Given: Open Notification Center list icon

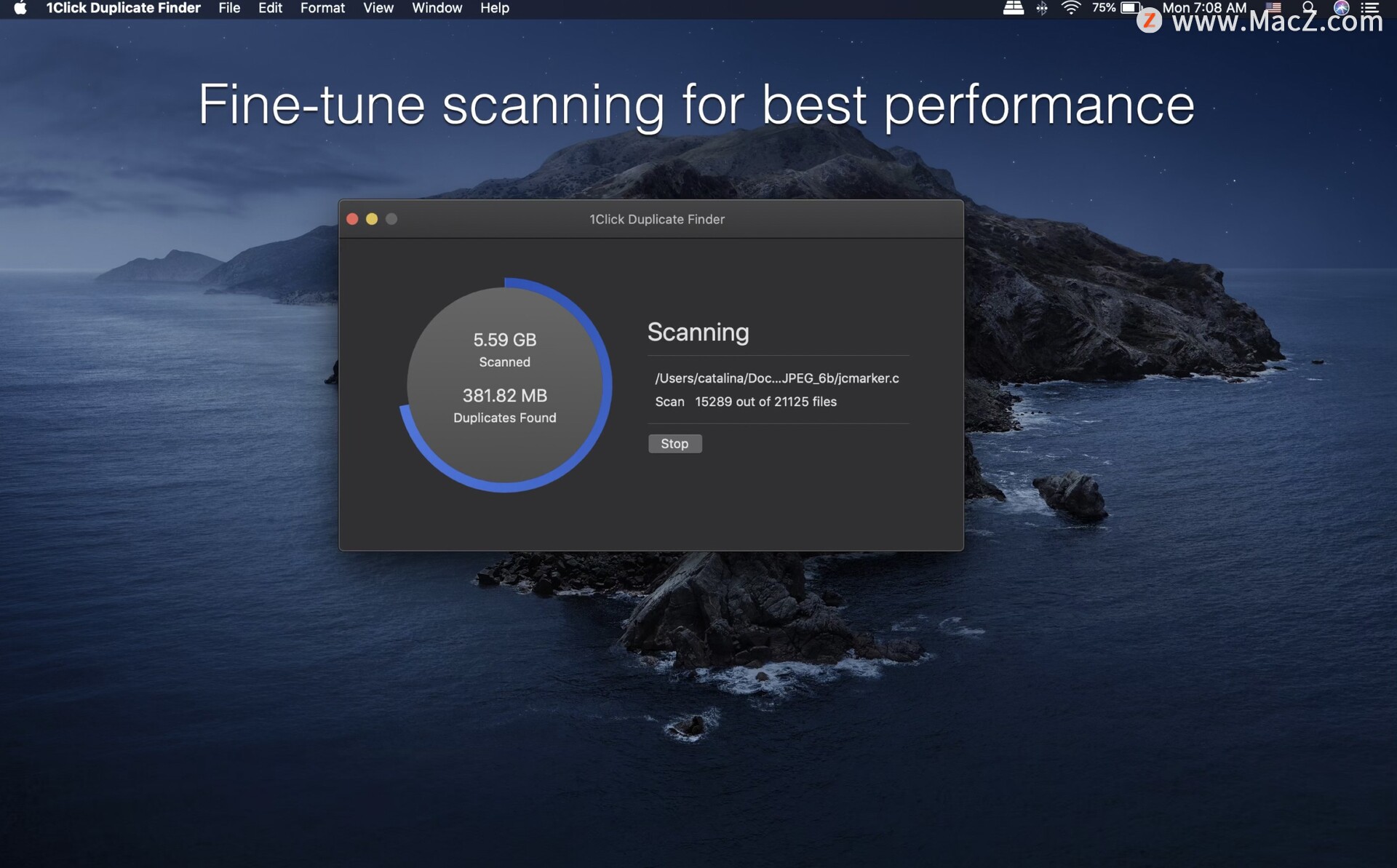Looking at the screenshot, I should 1370,8.
